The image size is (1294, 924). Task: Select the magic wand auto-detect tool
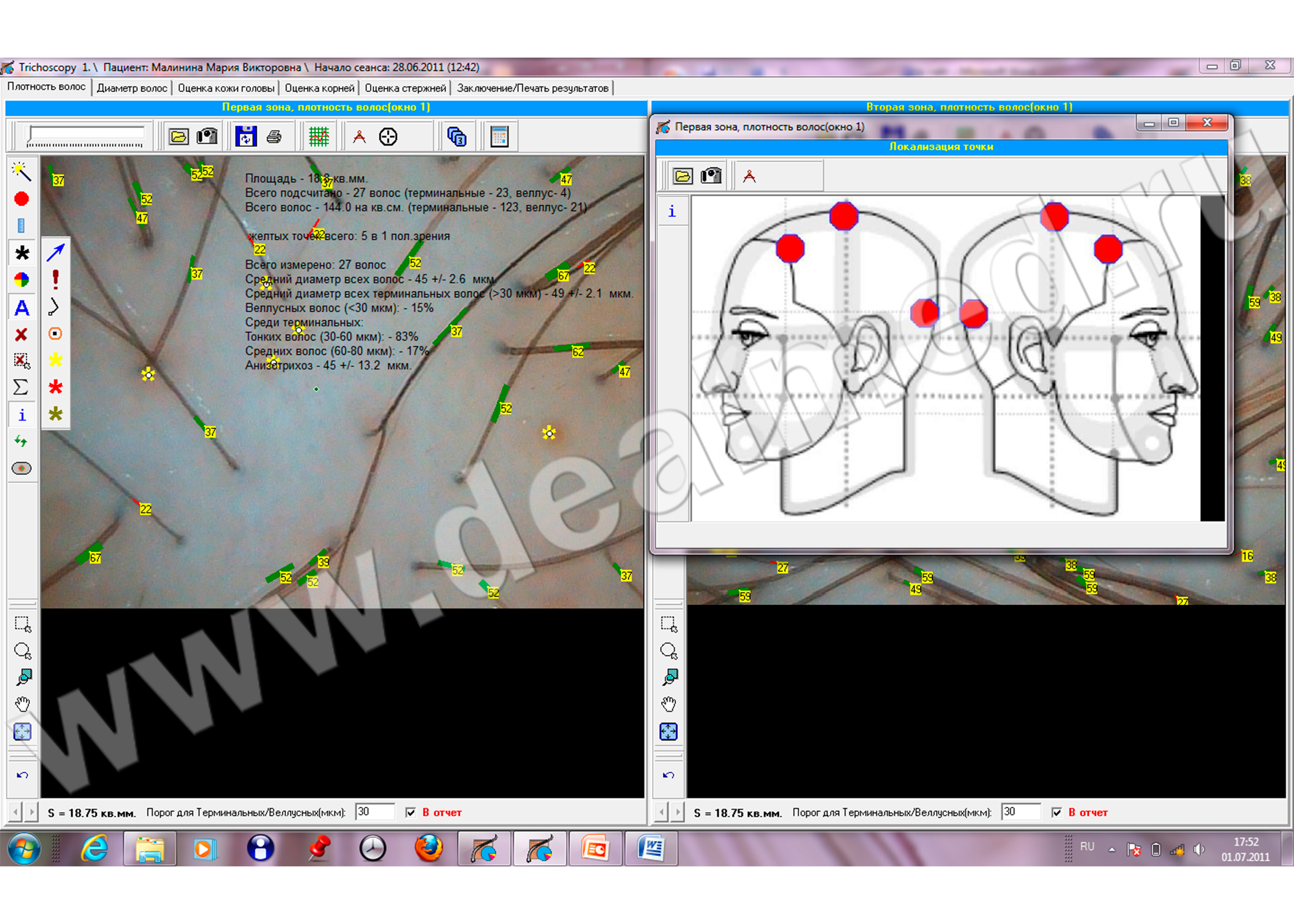(x=21, y=171)
